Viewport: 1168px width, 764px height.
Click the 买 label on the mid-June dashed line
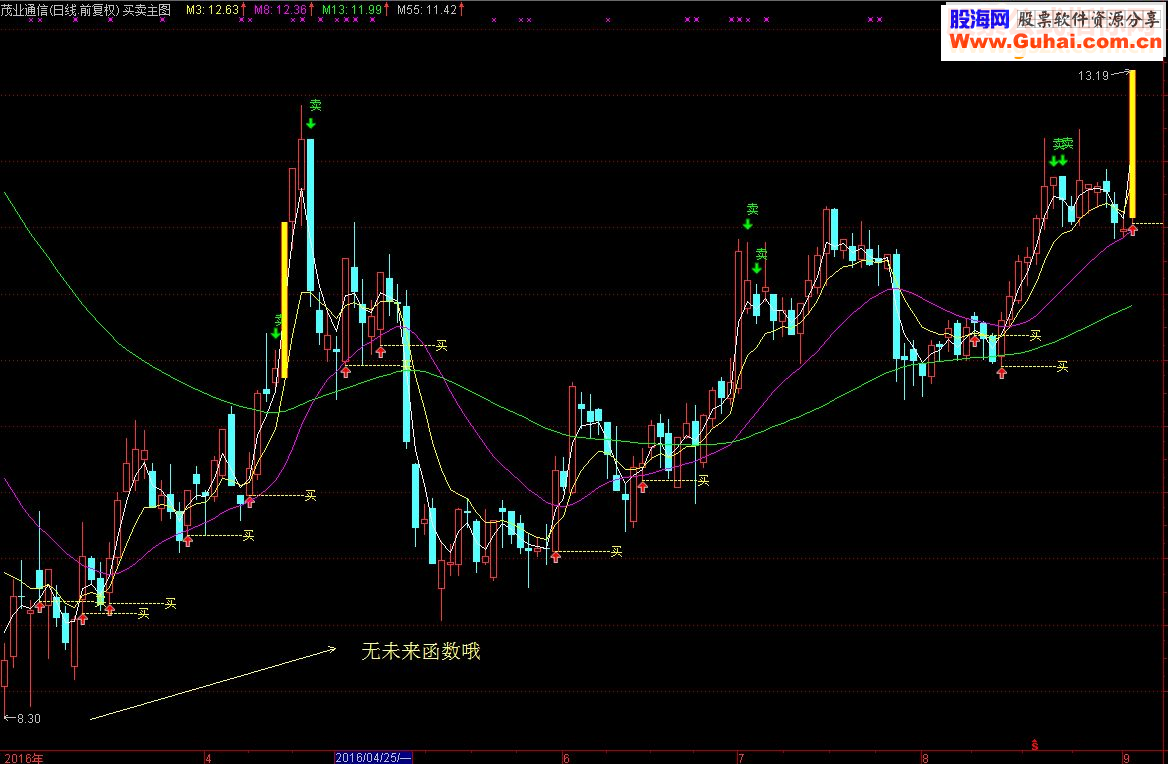(703, 481)
